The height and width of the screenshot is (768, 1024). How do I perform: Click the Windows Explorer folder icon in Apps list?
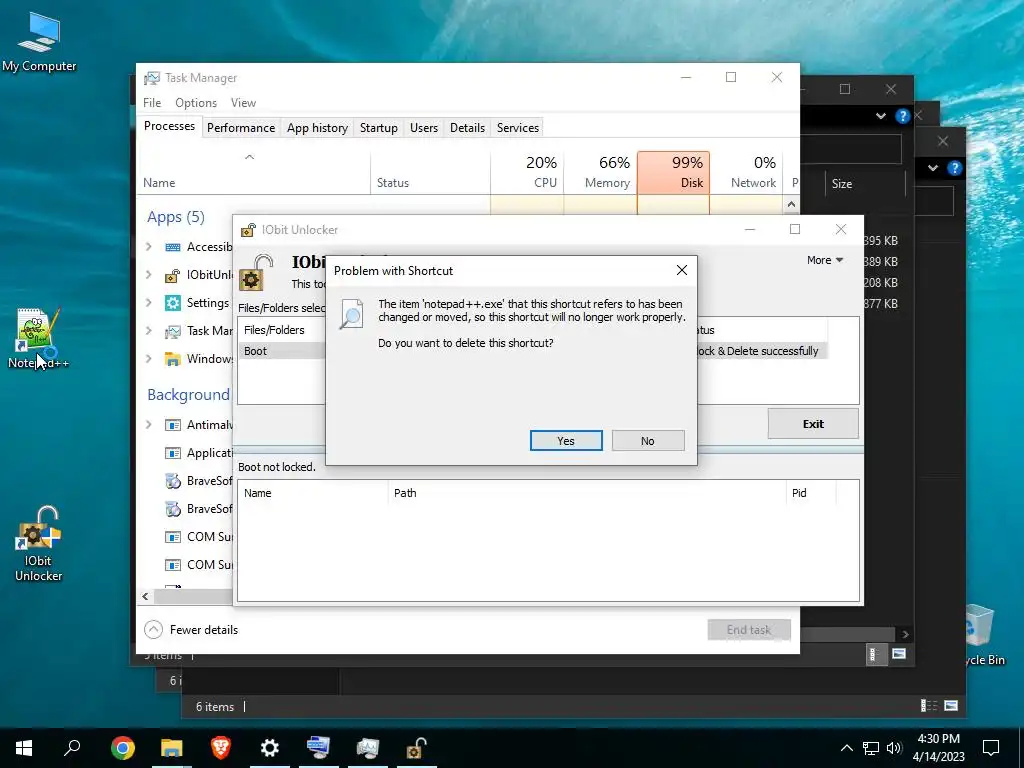pyautogui.click(x=173, y=359)
